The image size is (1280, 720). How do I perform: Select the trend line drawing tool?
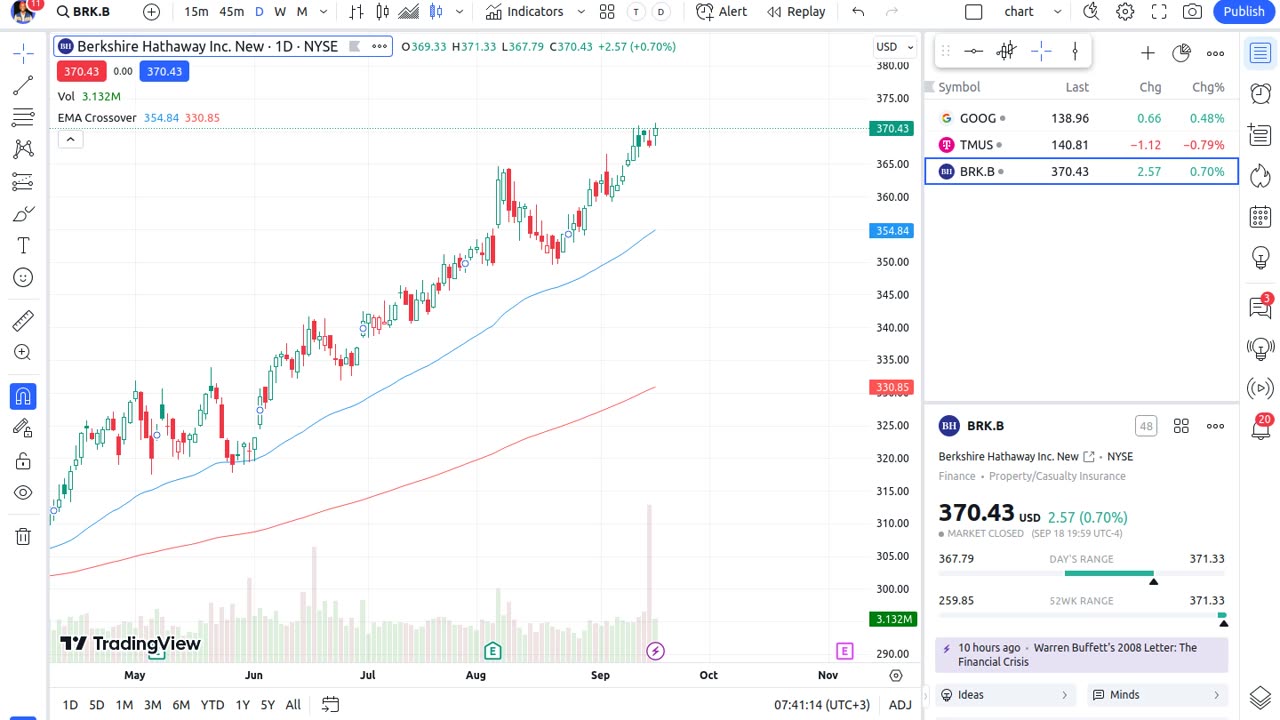23,86
